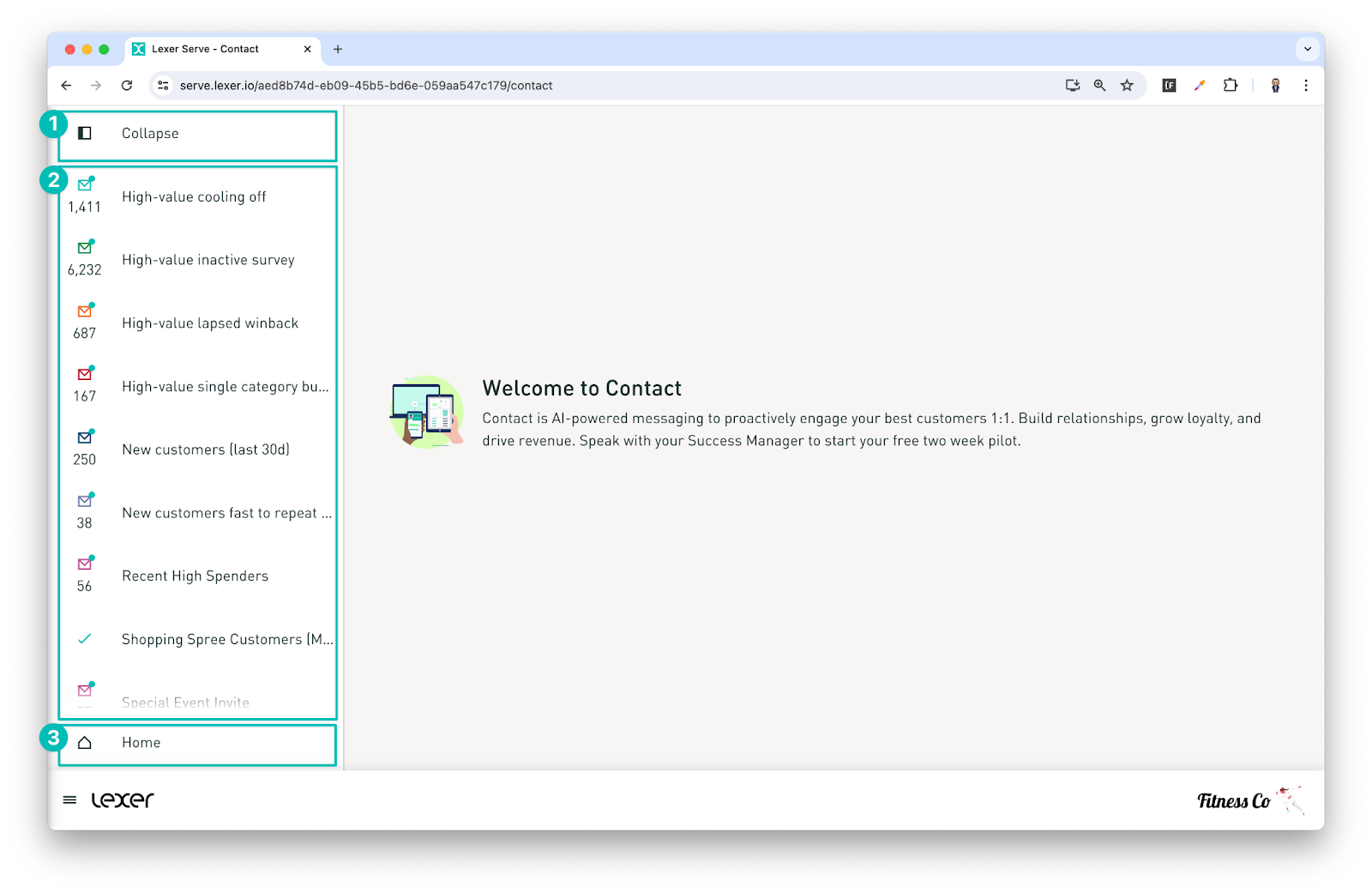Bookmark this page with the star icon

[1127, 85]
